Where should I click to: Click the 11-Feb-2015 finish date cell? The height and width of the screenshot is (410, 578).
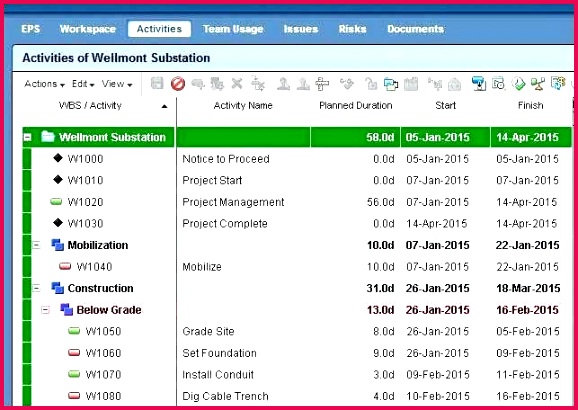527,375
